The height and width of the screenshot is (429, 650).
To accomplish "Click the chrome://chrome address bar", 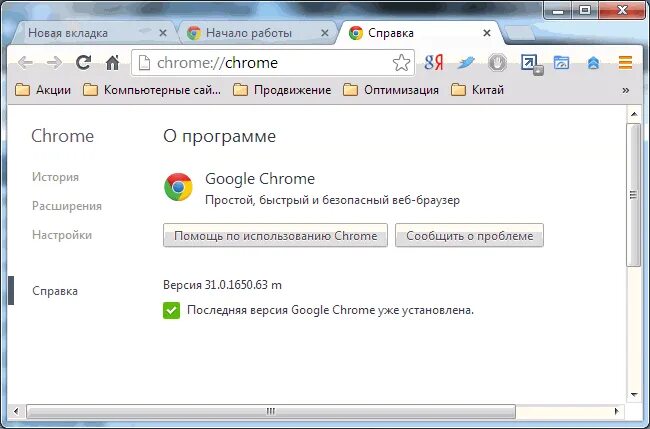I will [273, 63].
